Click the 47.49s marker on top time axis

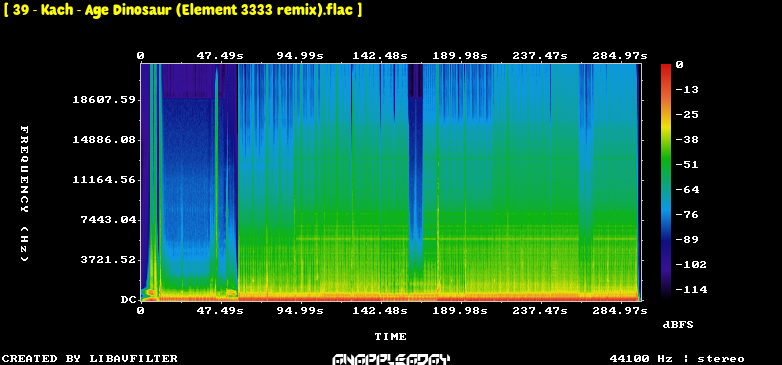point(220,56)
